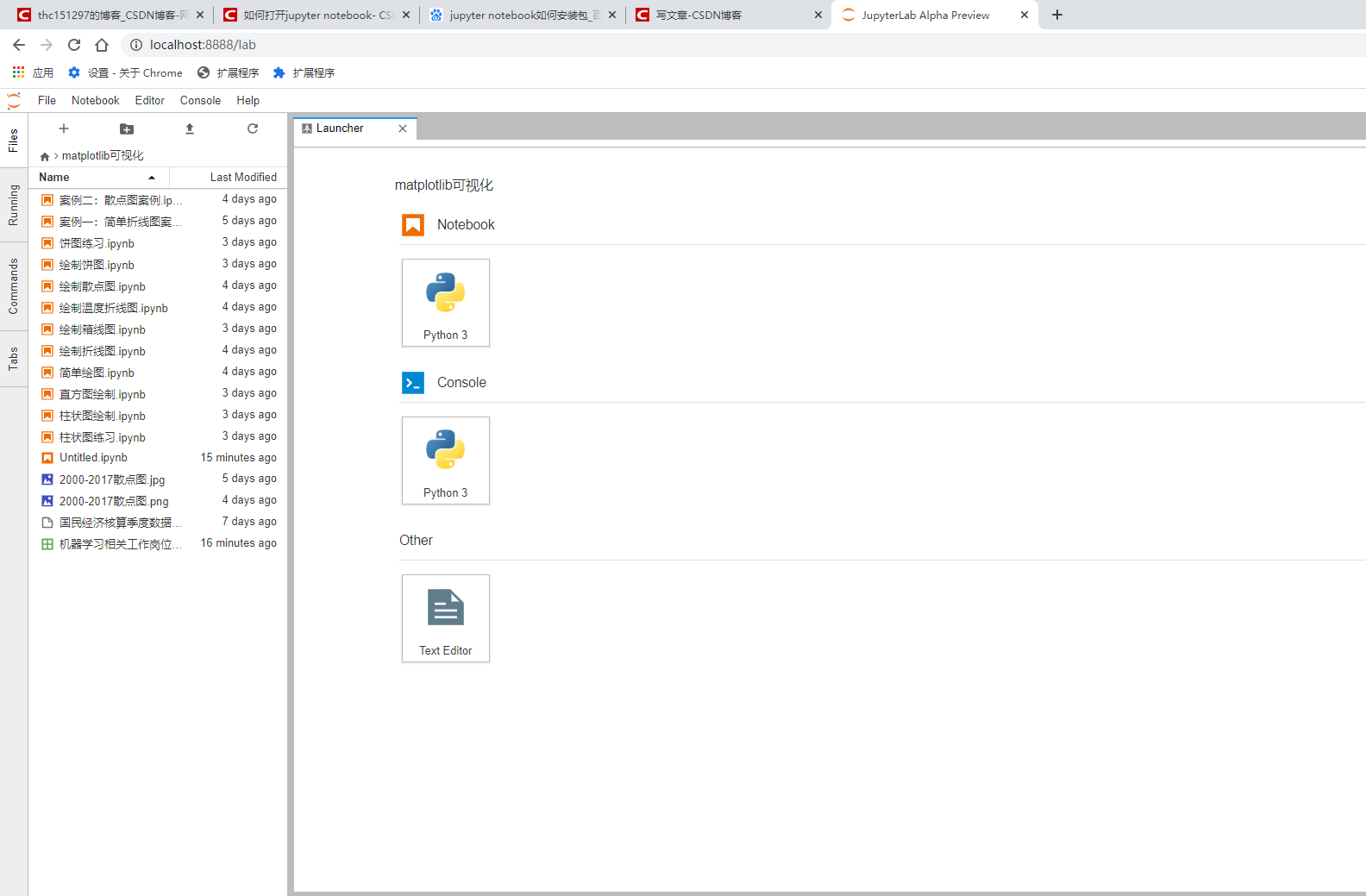Viewport: 1366px width, 896px height.
Task: Select 2000-2017散点图.jpg image file
Action: (x=158, y=479)
